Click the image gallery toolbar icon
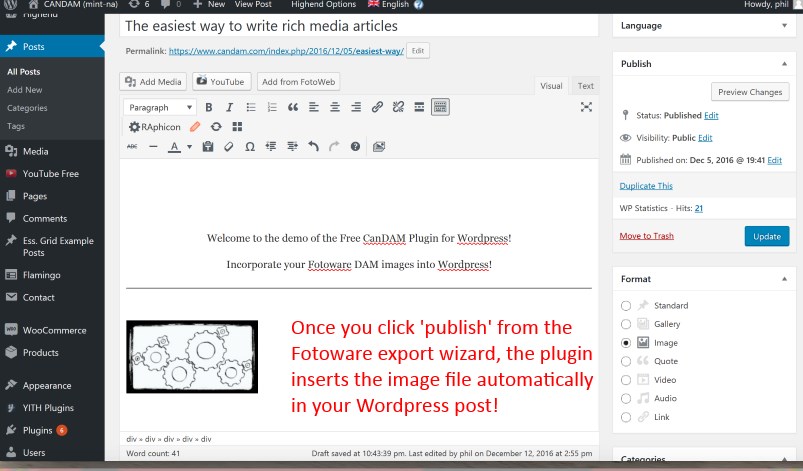Screen dimensions: 803x471 pos(379,146)
